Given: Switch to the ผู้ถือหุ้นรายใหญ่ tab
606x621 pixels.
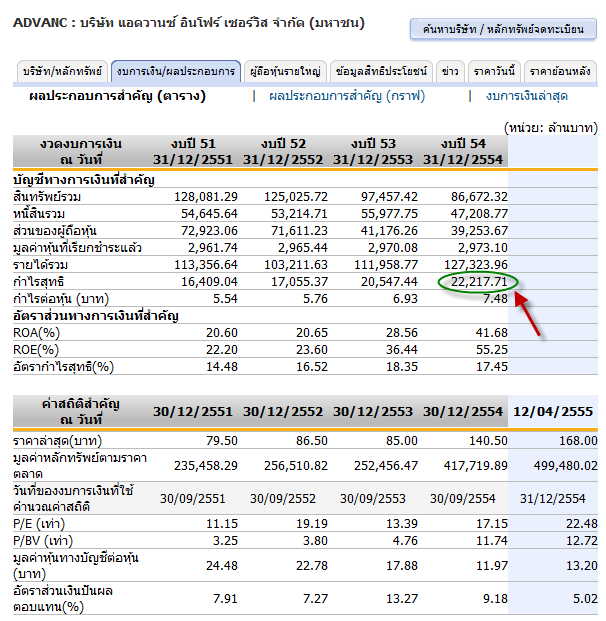Looking at the screenshot, I should (285, 71).
